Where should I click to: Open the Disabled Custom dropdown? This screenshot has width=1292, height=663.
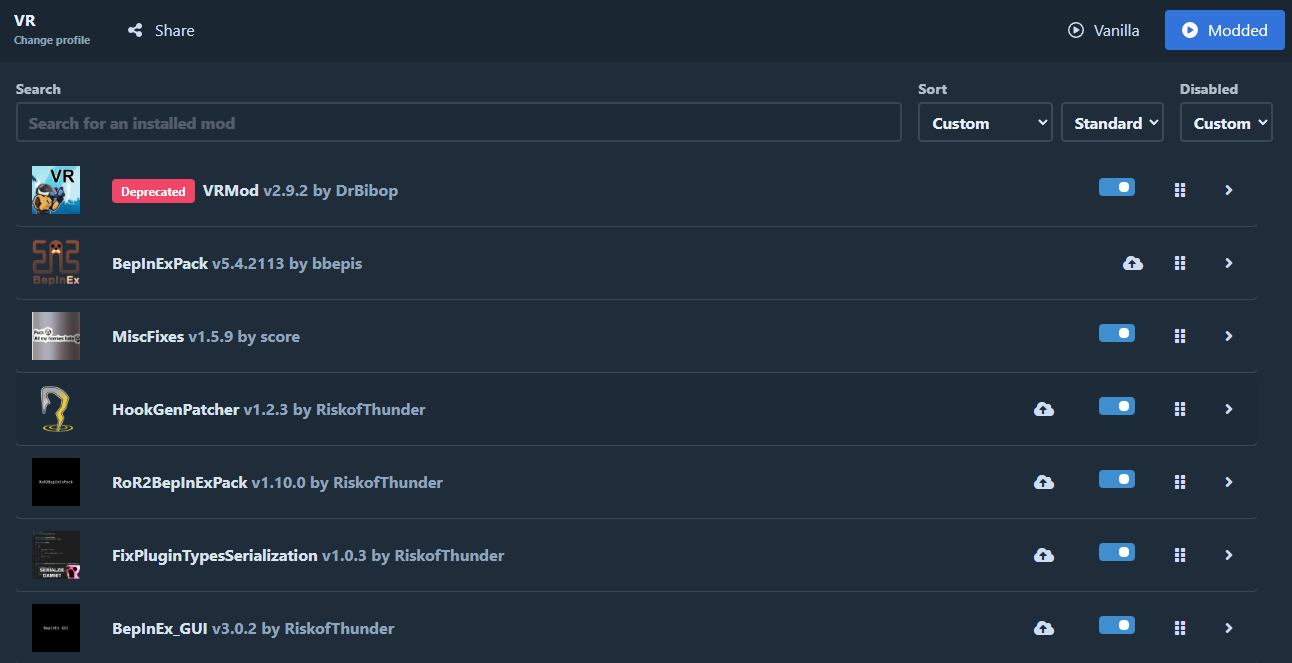(1226, 122)
